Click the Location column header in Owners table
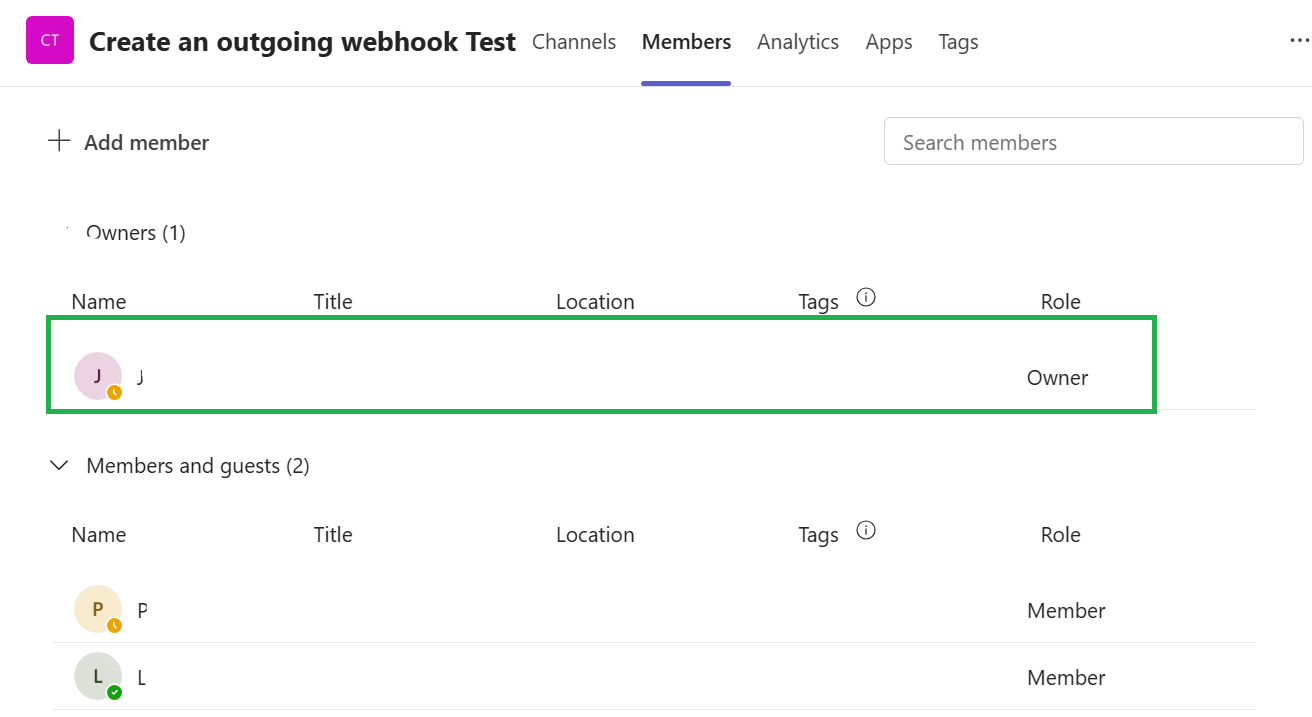 [595, 302]
